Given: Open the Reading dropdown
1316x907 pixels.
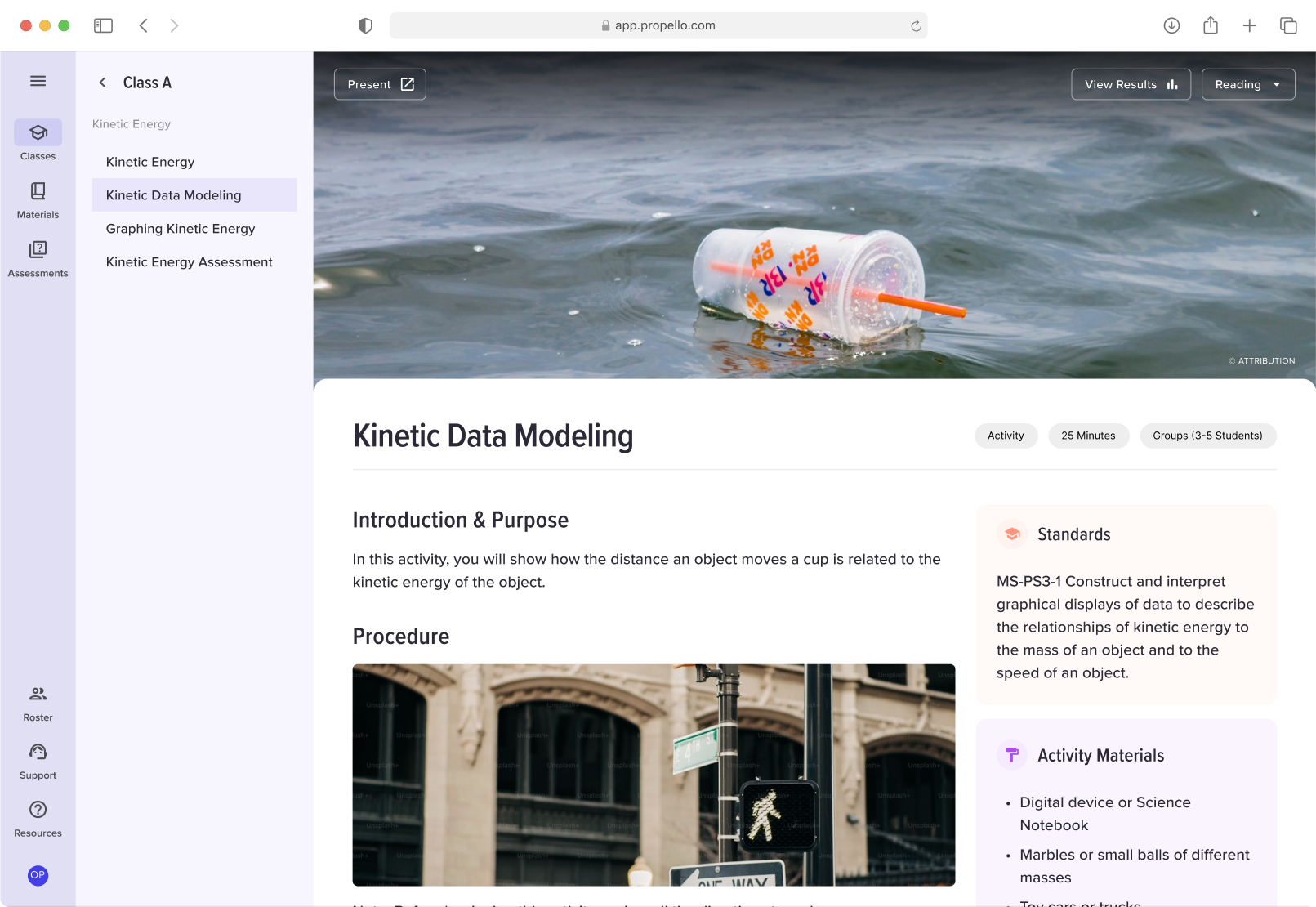Looking at the screenshot, I should (1248, 84).
